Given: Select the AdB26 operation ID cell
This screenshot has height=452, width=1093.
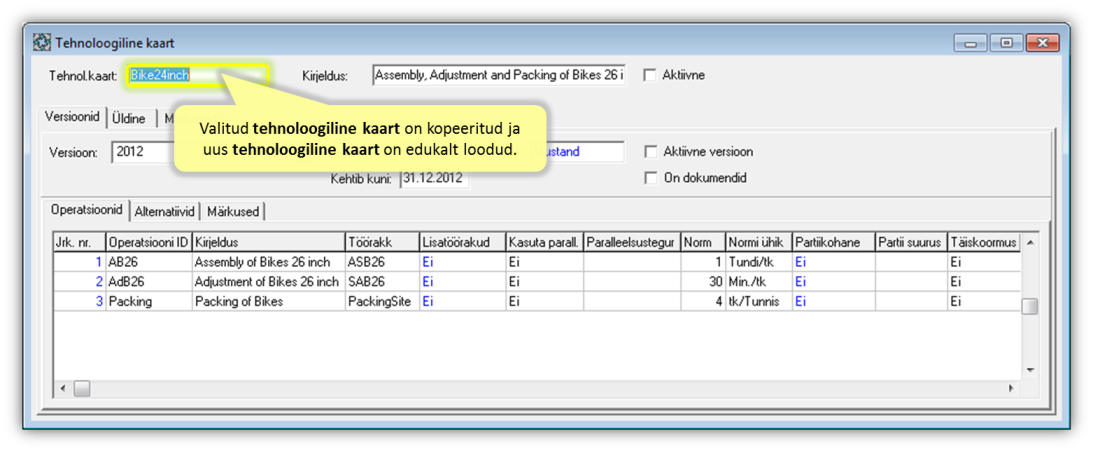Looking at the screenshot, I should 148,282.
